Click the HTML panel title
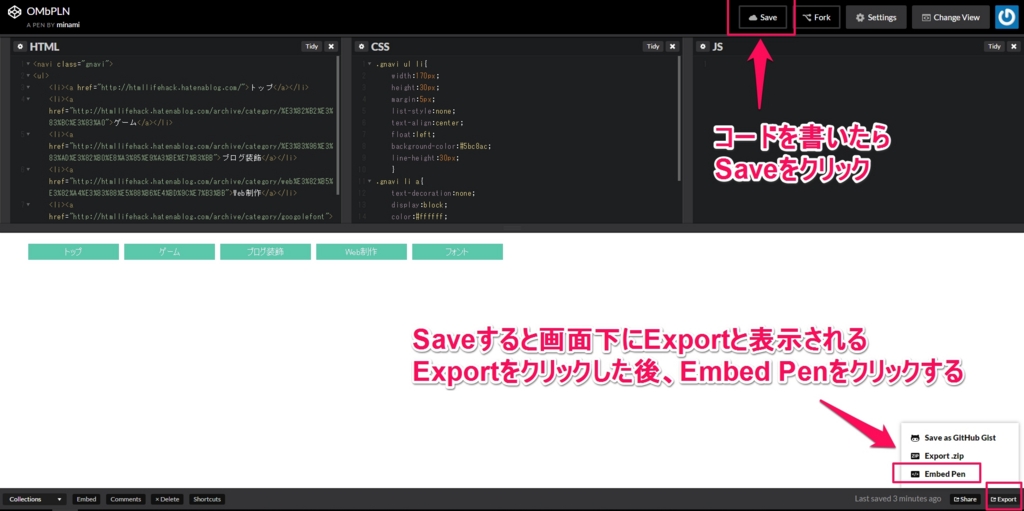Image resolution: width=1024 pixels, height=511 pixels. [x=44, y=47]
